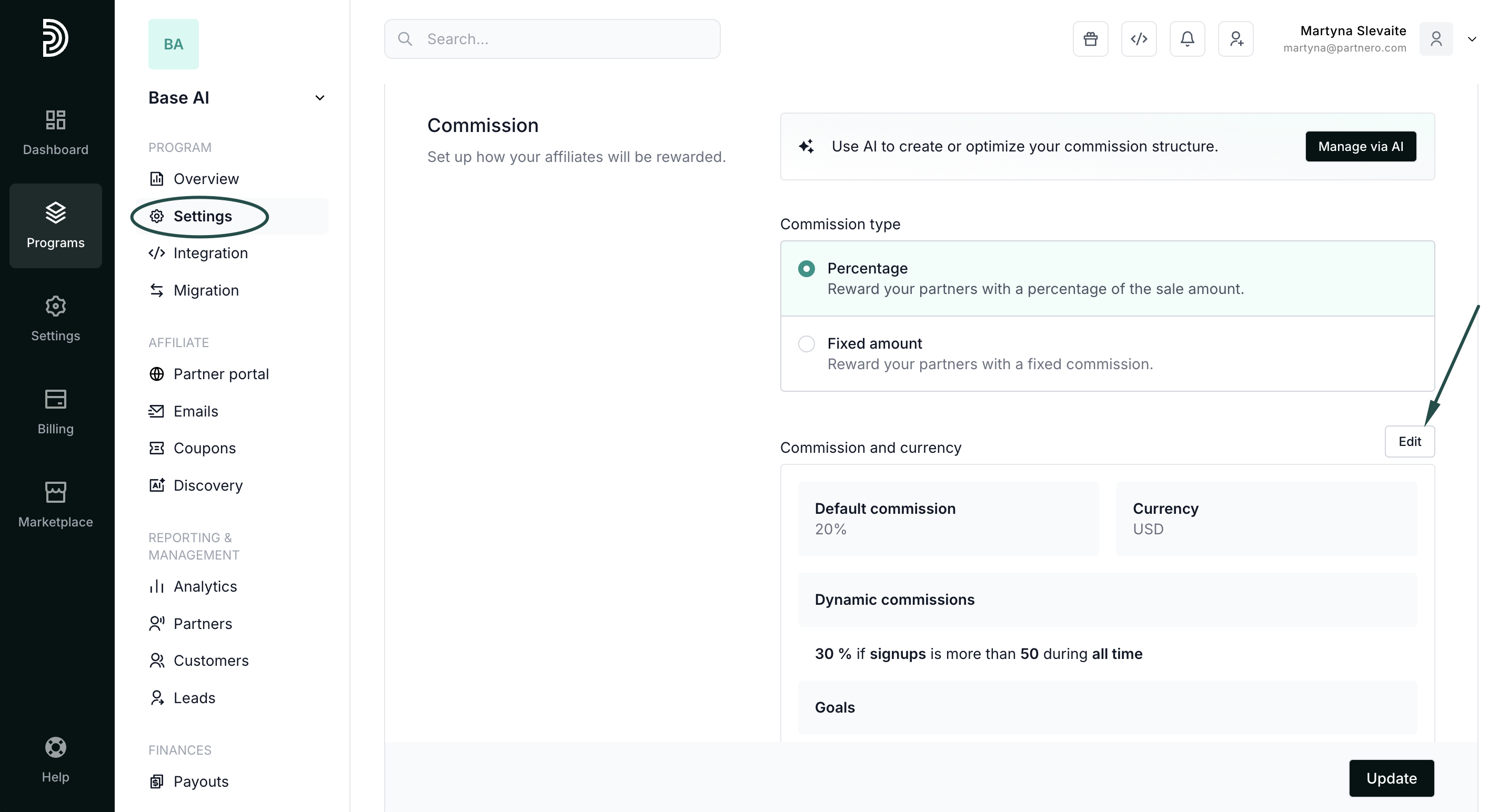Expand the Base AI program dropdown

320,98
